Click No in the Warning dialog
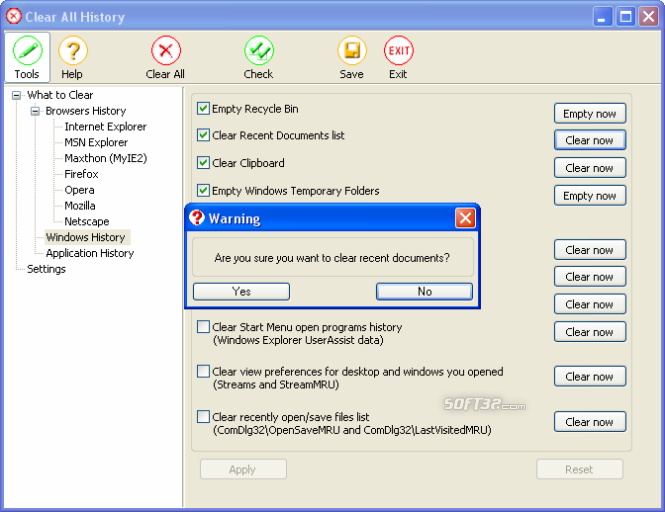Image resolution: width=665 pixels, height=512 pixels. 425,292
